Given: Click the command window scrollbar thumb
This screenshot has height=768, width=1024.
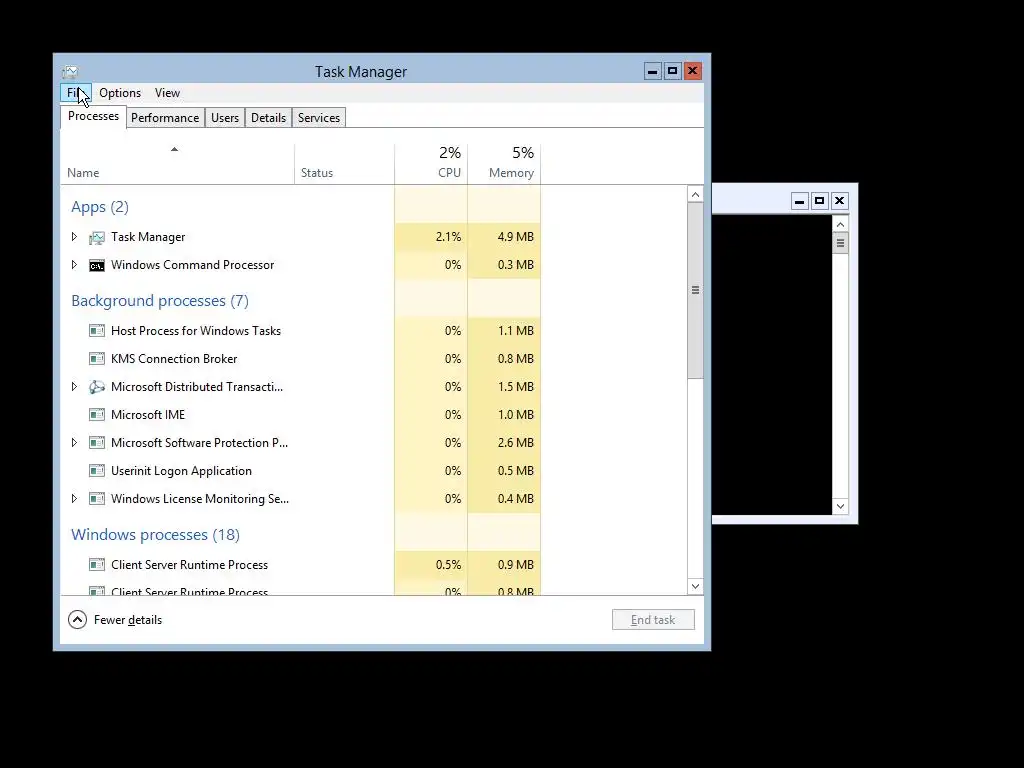Looking at the screenshot, I should pyautogui.click(x=840, y=244).
